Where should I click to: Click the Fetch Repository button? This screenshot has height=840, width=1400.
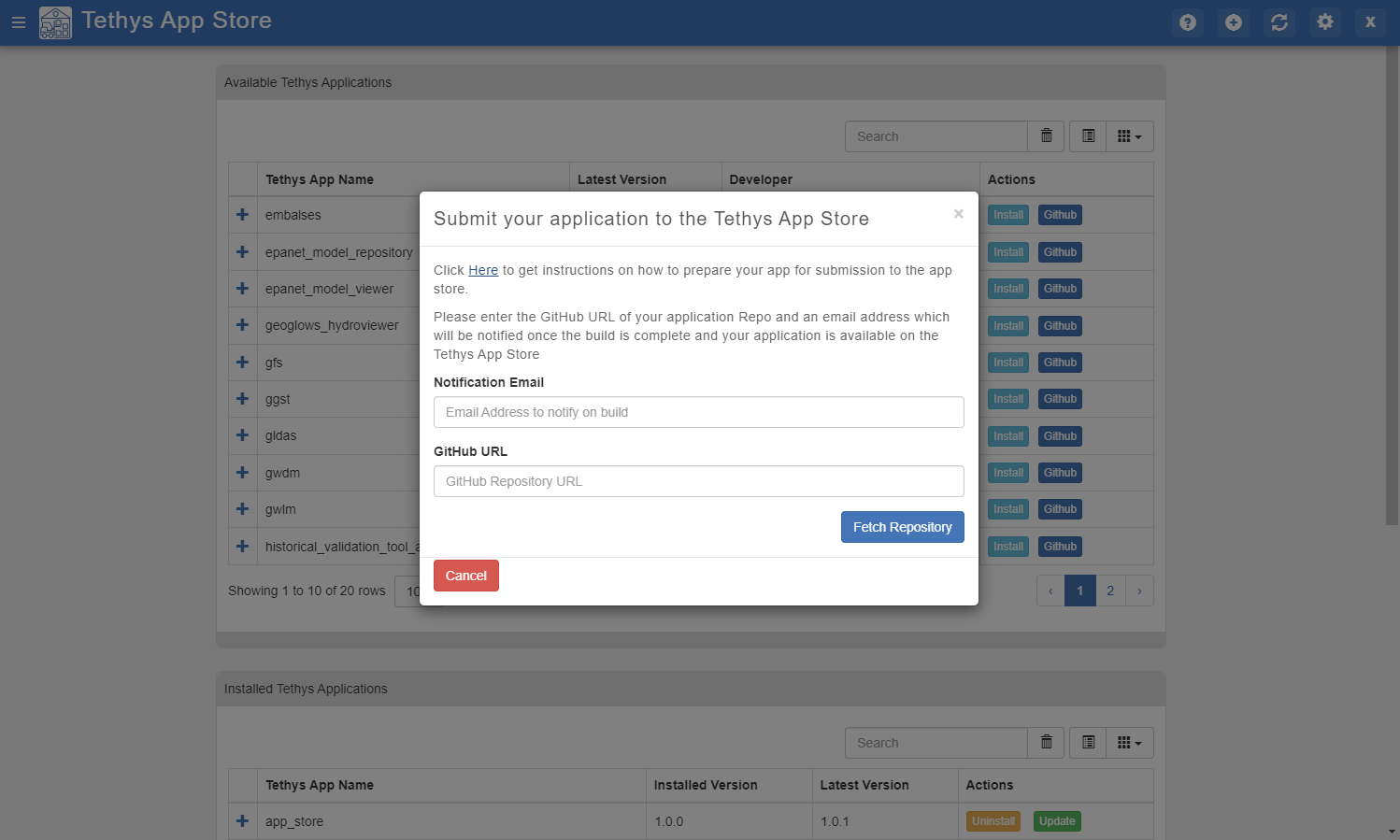(x=903, y=527)
